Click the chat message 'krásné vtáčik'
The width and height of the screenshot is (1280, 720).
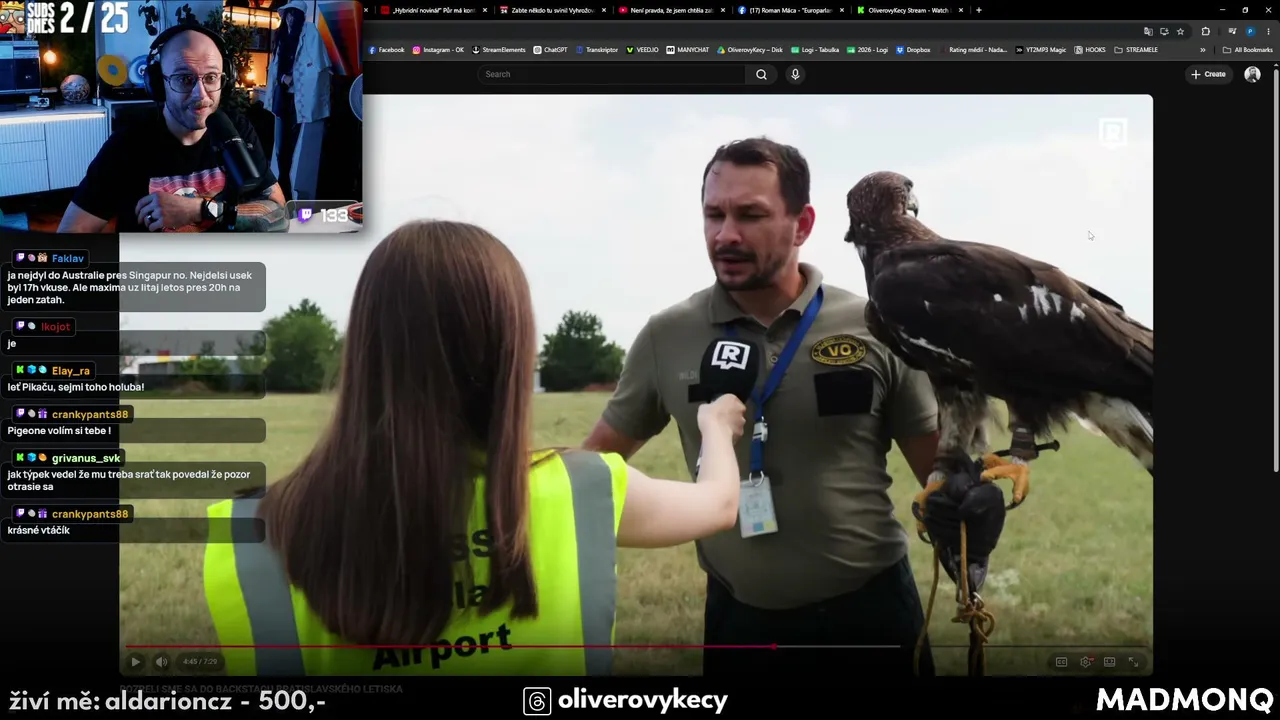point(38,530)
